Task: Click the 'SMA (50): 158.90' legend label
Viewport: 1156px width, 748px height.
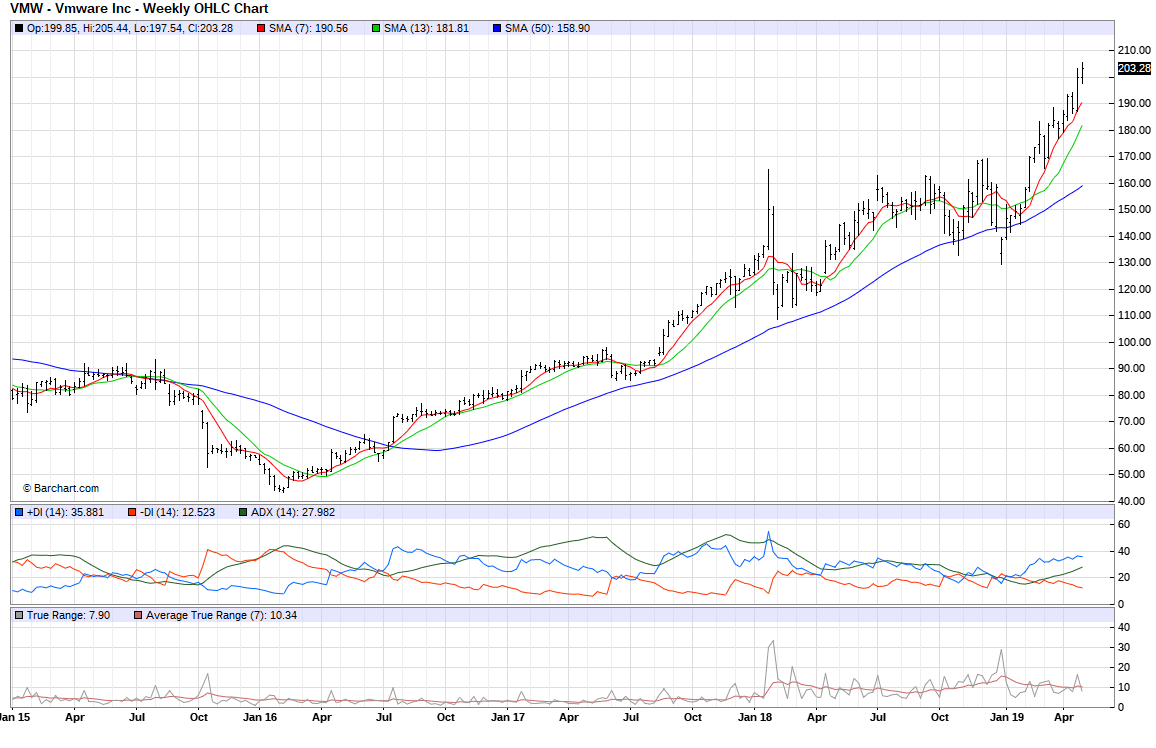Action: [547, 29]
